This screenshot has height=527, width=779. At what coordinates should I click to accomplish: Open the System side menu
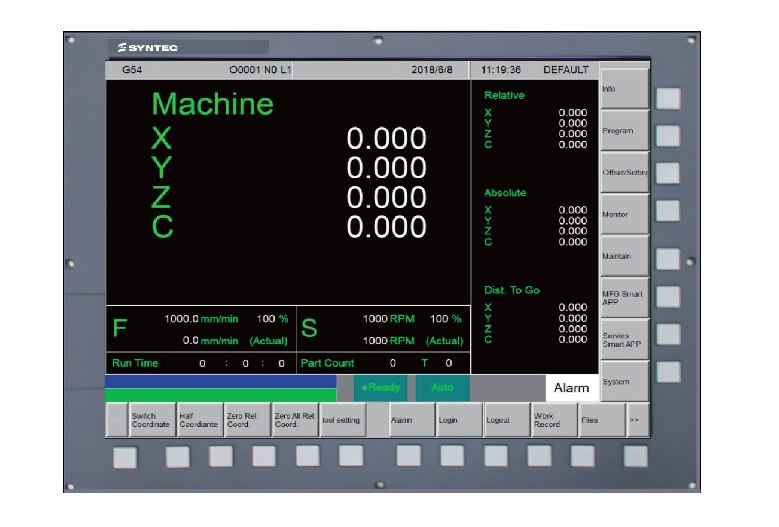coord(624,381)
